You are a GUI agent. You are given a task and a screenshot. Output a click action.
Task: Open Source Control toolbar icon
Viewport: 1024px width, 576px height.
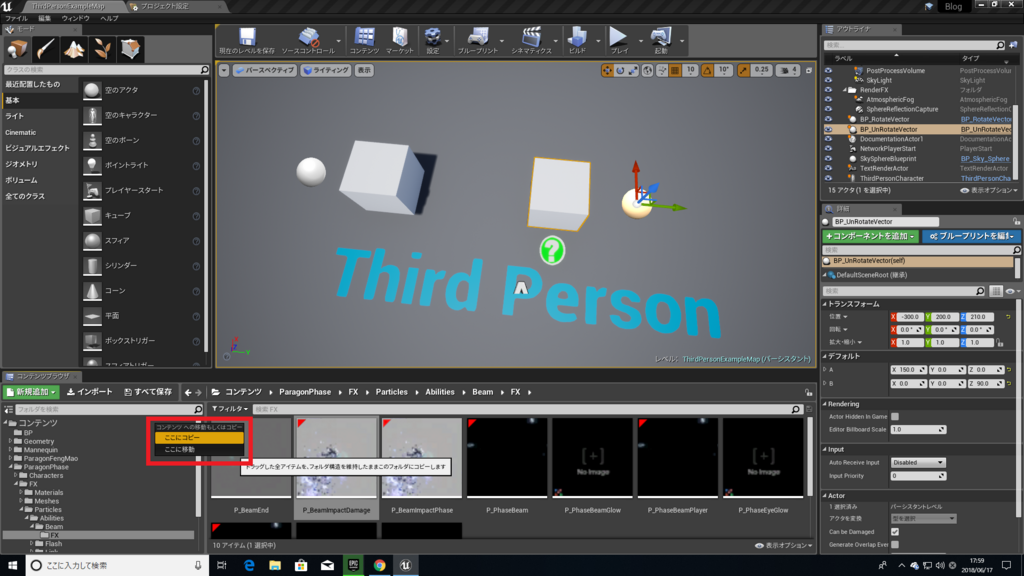[308, 41]
